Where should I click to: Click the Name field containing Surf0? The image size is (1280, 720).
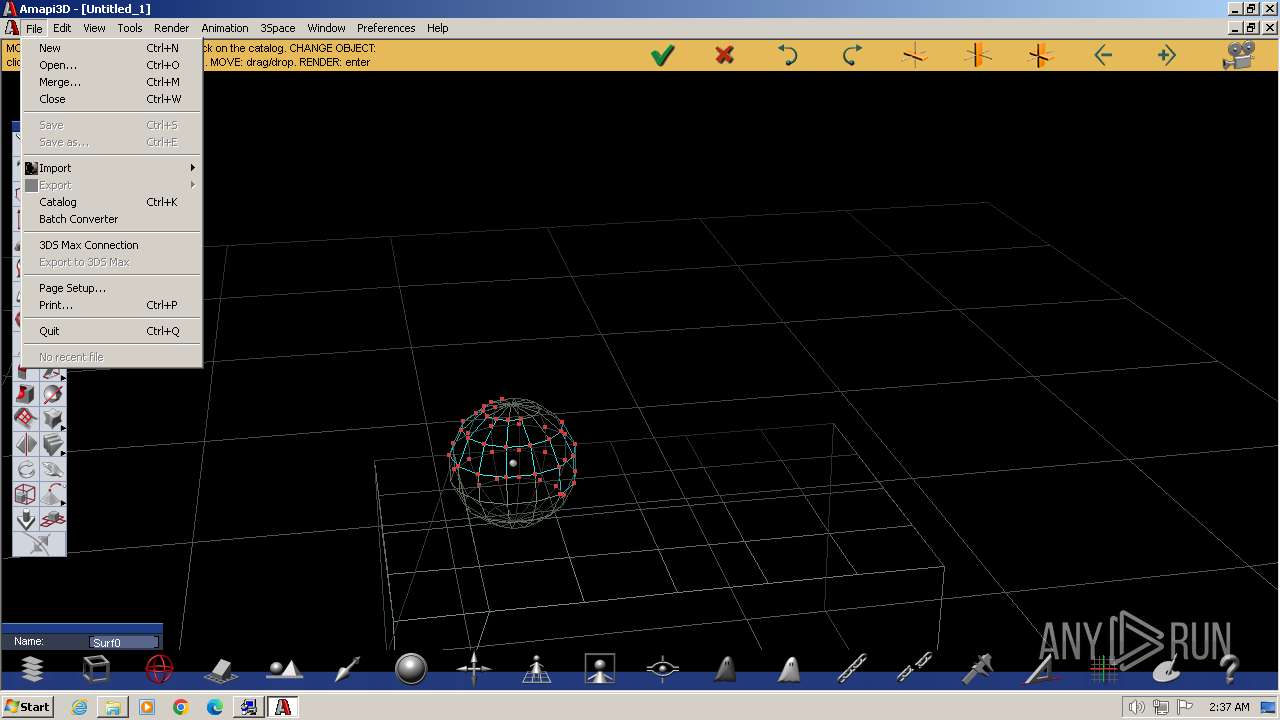[x=124, y=642]
